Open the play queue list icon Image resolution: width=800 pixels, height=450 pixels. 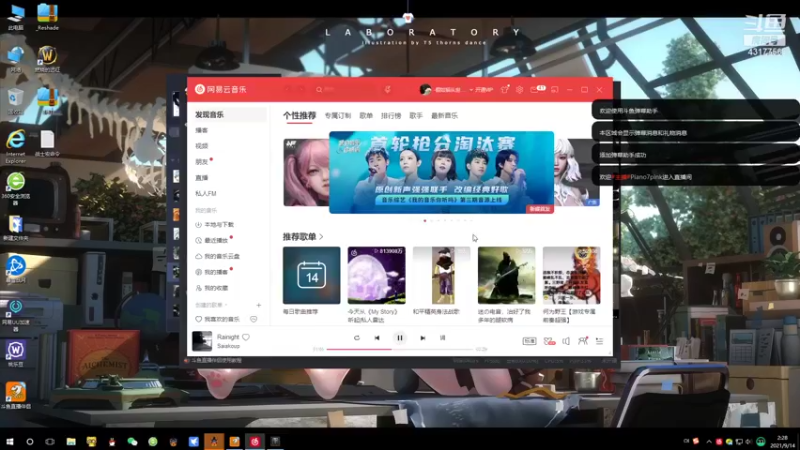[x=599, y=341]
